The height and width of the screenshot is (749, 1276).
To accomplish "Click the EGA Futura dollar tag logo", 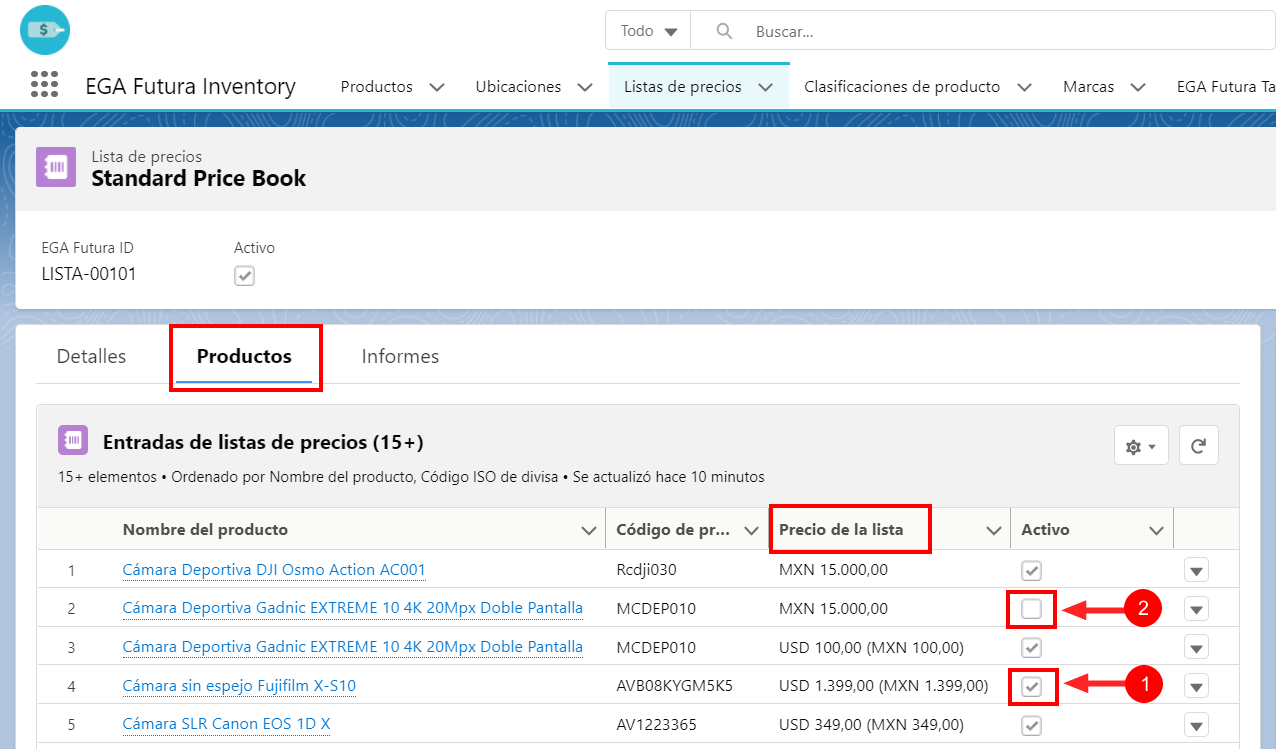I will (x=45, y=30).
